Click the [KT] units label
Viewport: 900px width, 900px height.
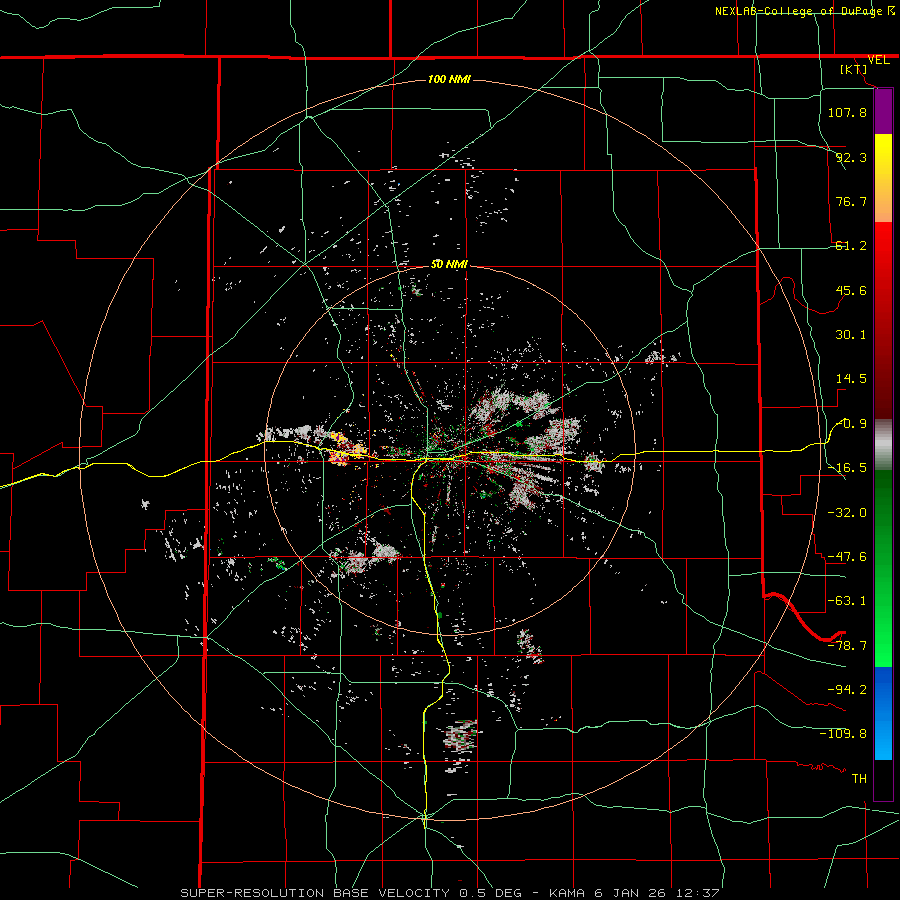click(854, 69)
